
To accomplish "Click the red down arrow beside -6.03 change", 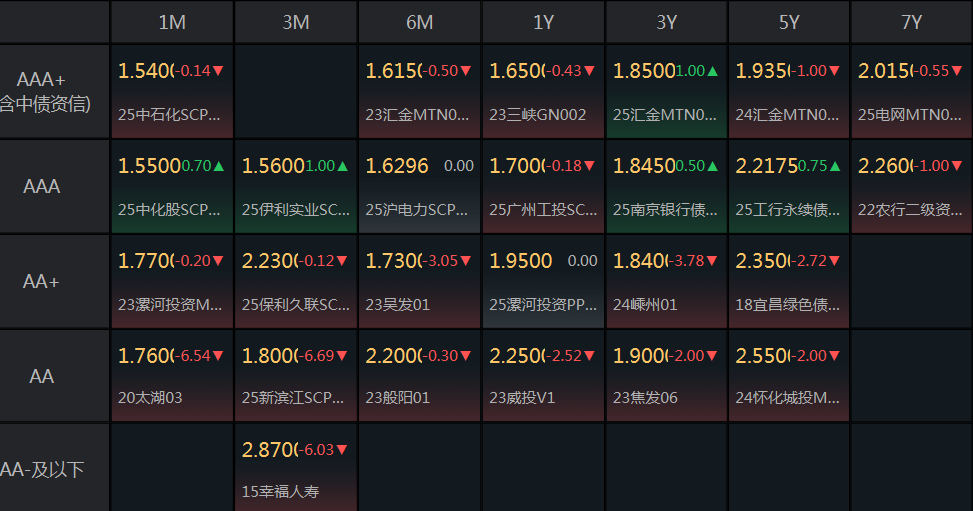I will 342,451.
